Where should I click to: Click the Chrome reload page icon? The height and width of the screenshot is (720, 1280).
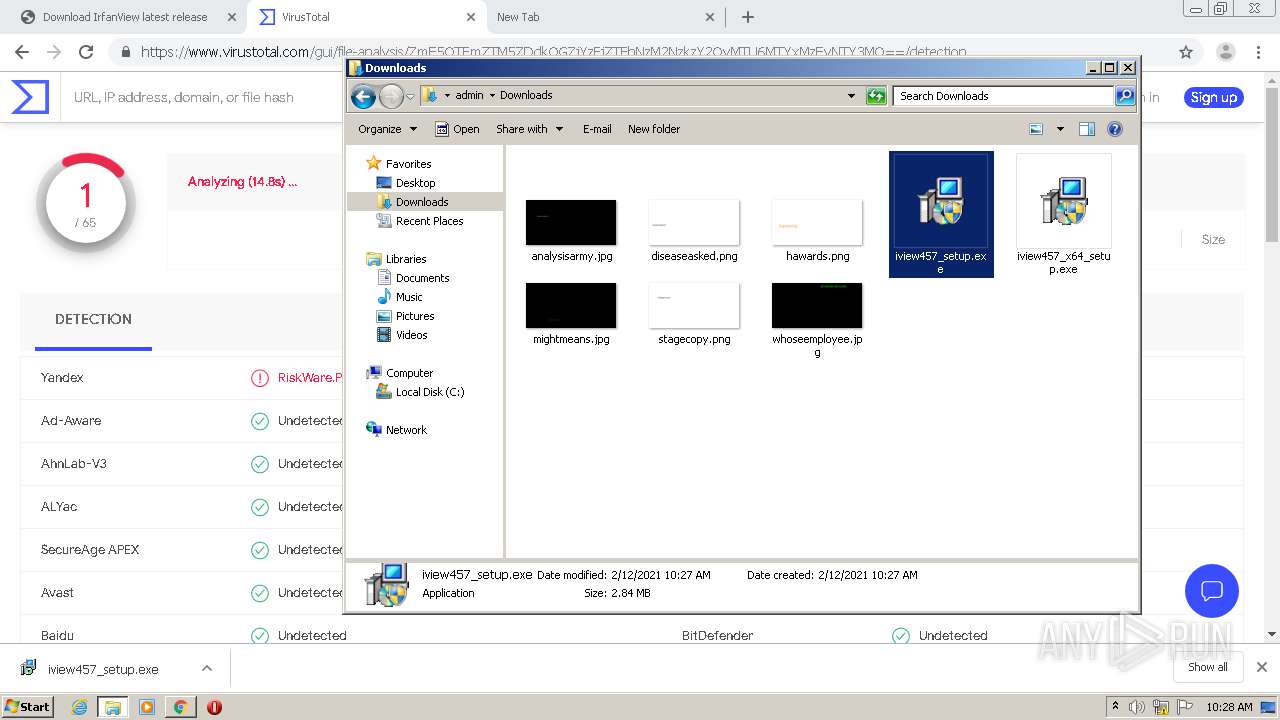coord(86,52)
